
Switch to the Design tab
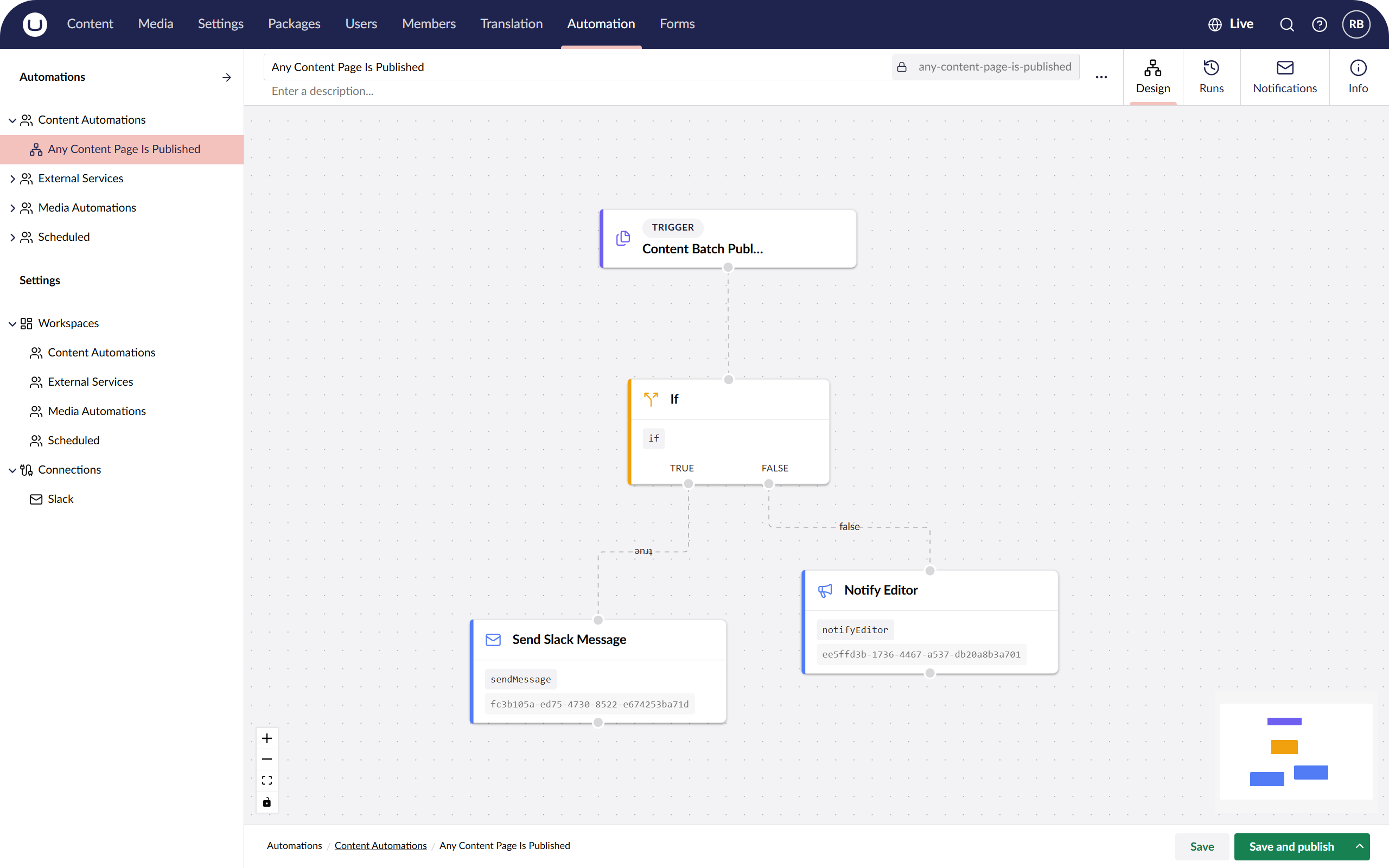coord(1152,77)
